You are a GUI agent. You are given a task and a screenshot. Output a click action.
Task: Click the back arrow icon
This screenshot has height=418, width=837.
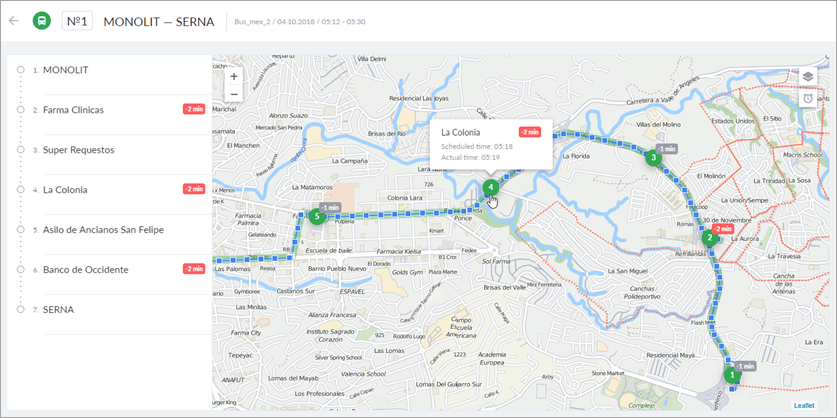(x=14, y=20)
